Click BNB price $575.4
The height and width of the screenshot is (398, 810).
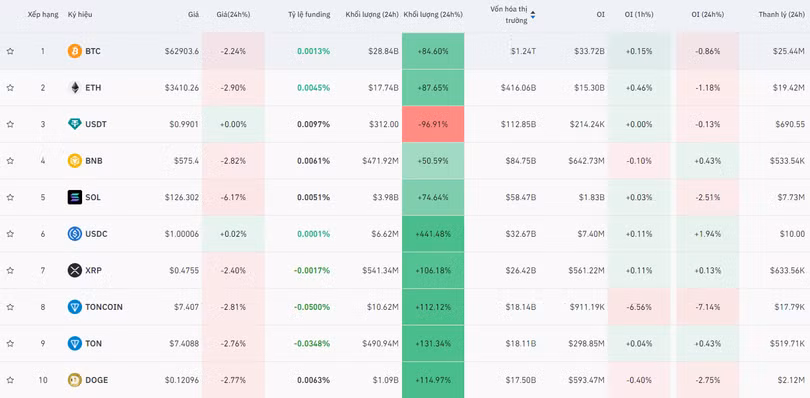click(x=186, y=161)
